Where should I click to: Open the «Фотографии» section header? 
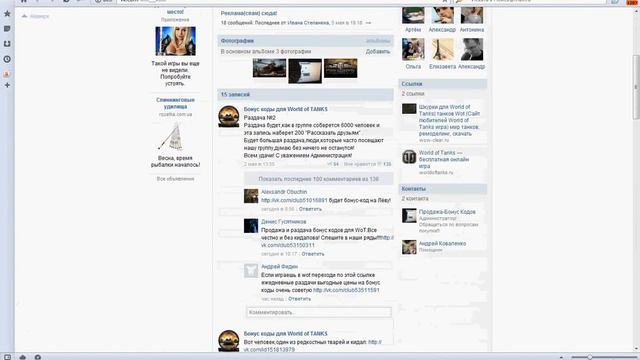tap(237, 41)
